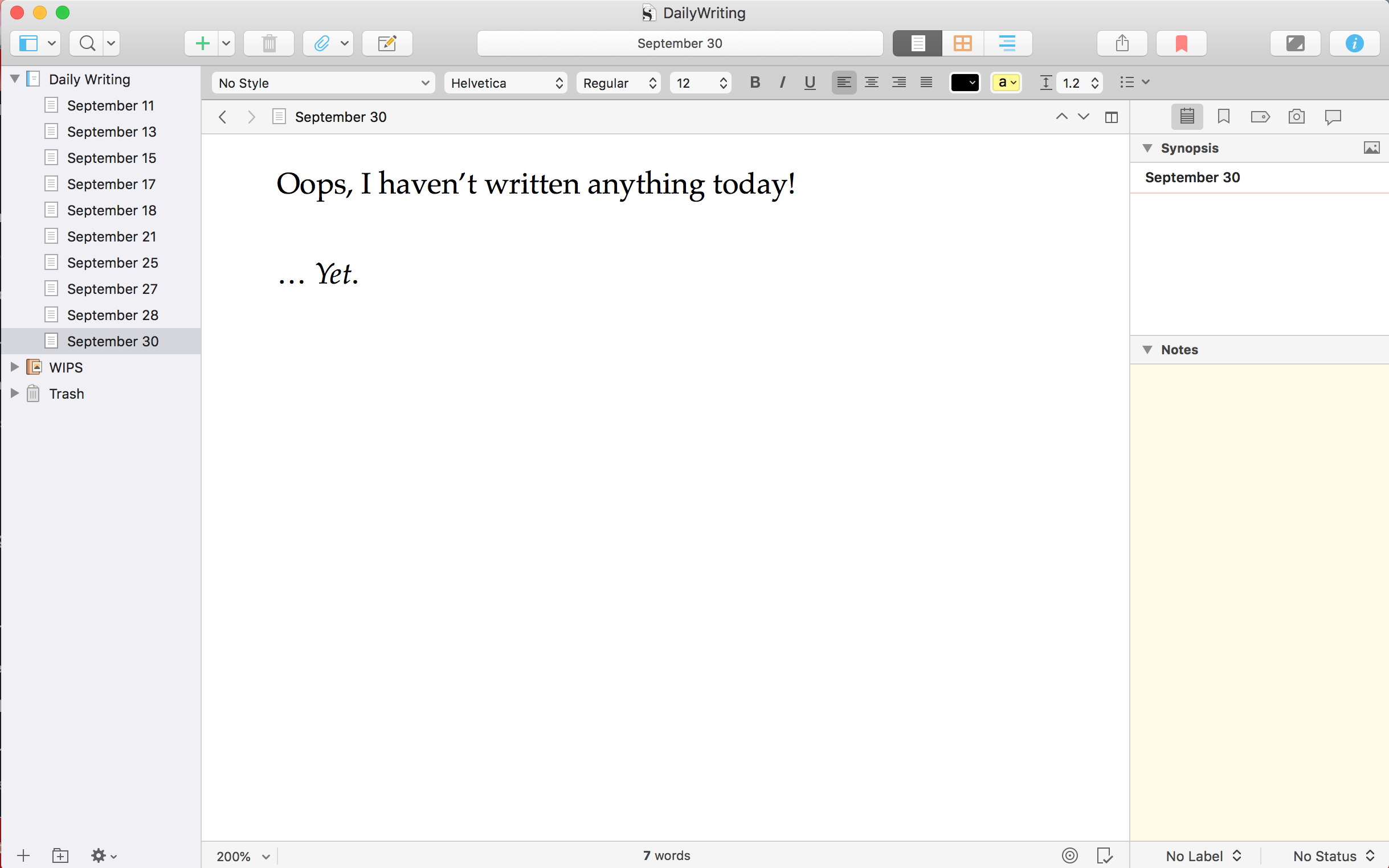The image size is (1389, 868).
Task: Switch to outliner view mode
Action: pyautogui.click(x=1008, y=43)
